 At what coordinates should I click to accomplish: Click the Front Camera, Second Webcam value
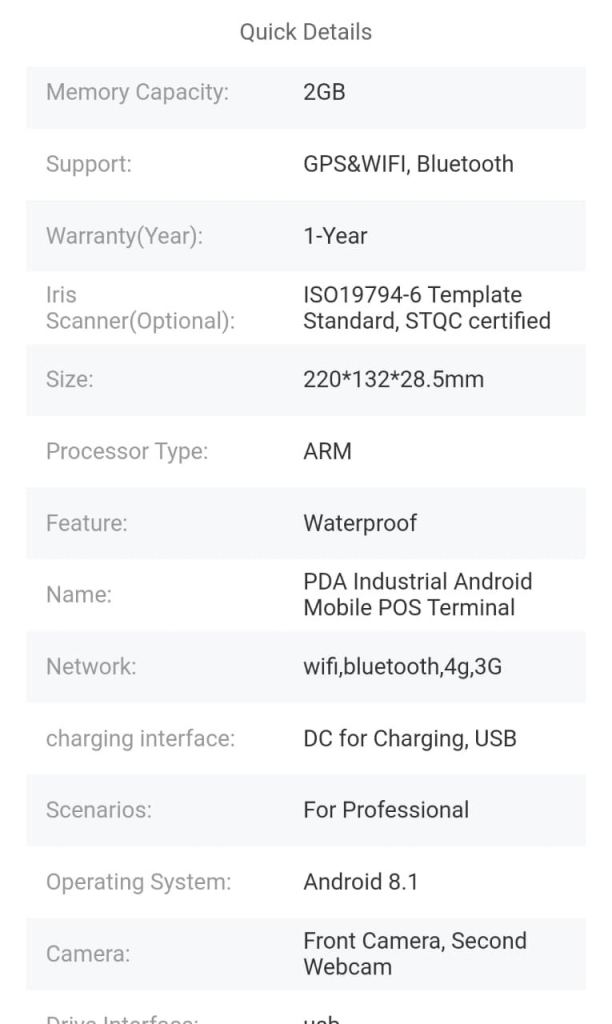(x=414, y=953)
